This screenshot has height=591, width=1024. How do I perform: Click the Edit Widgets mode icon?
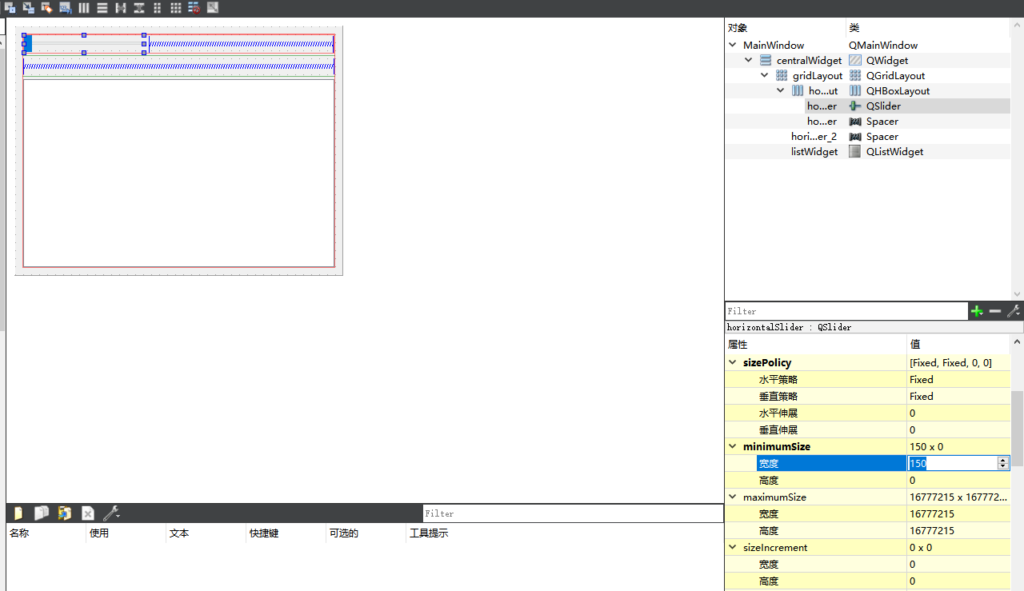point(10,8)
